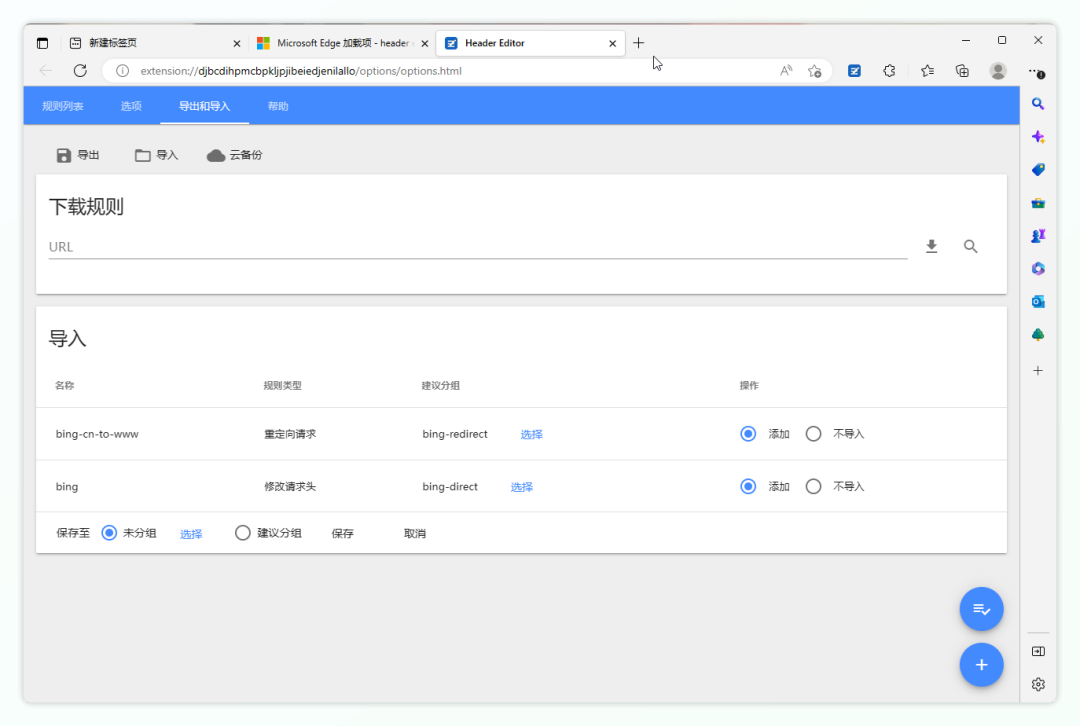
Task: Choose 建议分组 save option
Action: coord(243,533)
